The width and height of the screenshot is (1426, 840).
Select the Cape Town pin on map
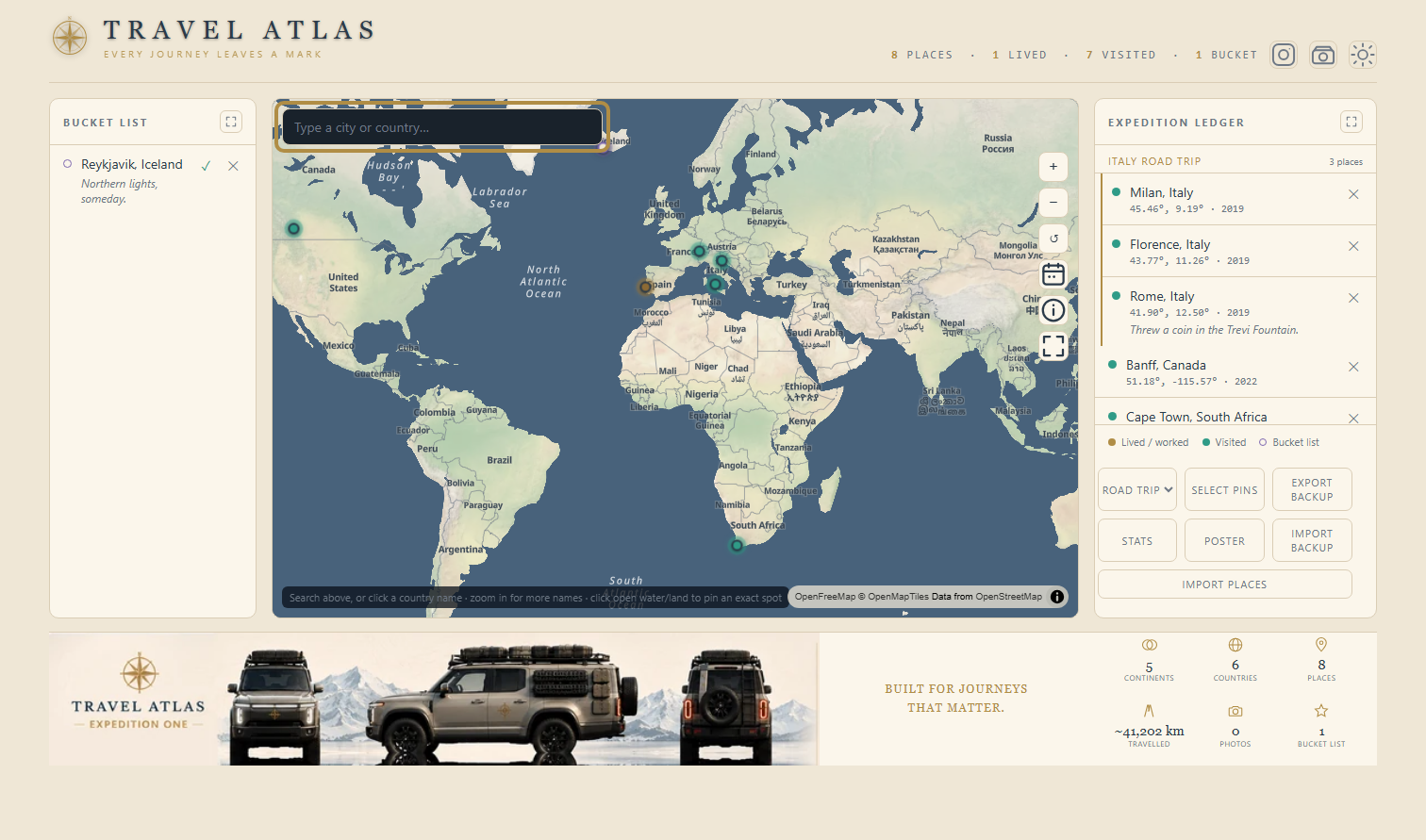737,545
